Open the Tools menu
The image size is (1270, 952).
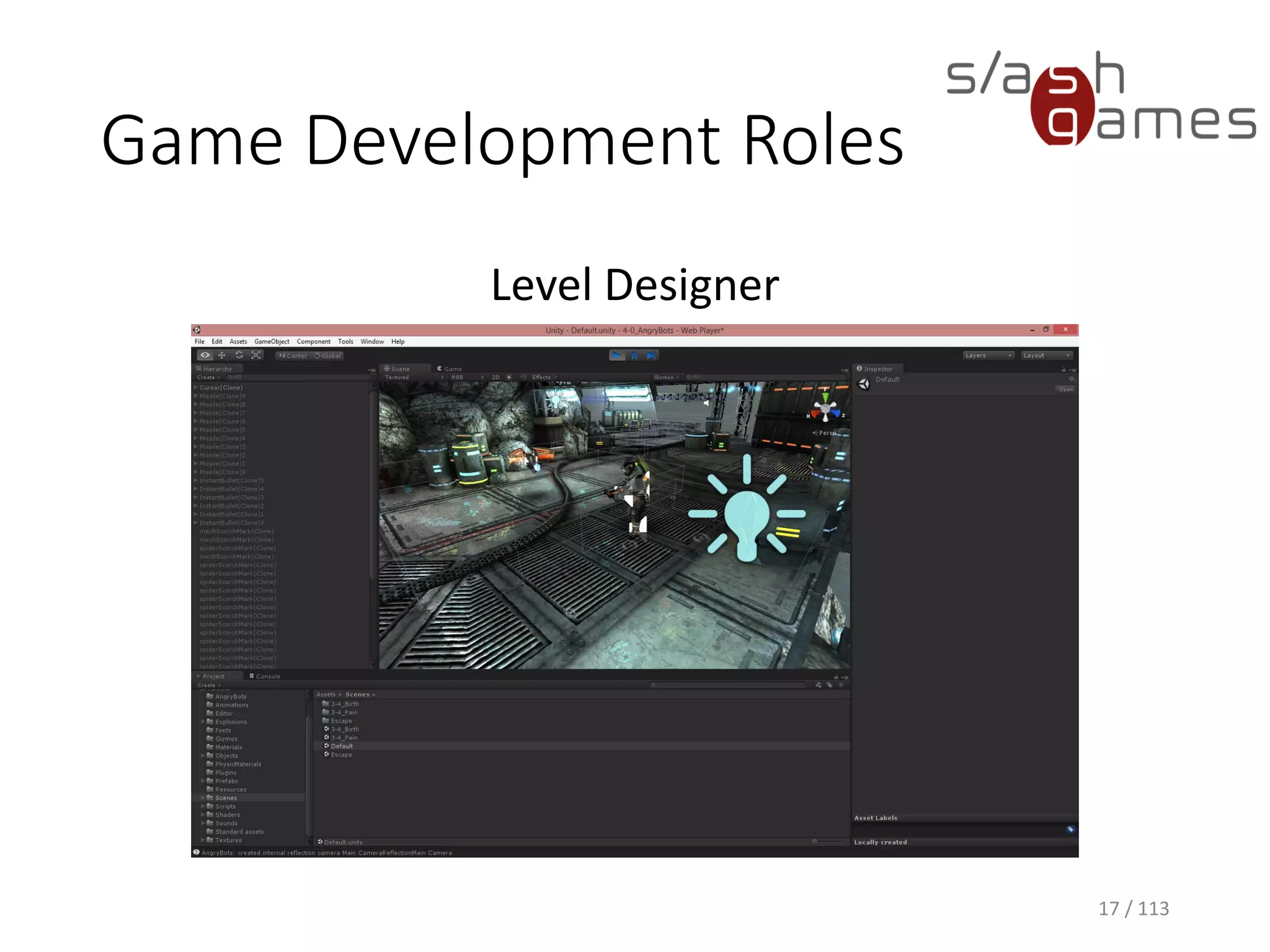pyautogui.click(x=345, y=342)
